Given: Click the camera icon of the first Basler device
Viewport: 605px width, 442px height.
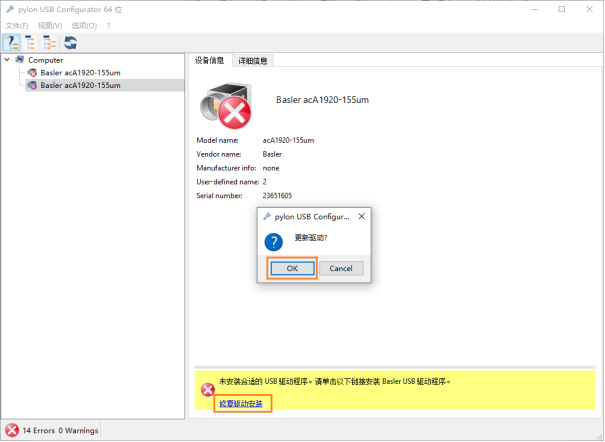Looking at the screenshot, I should 32,73.
